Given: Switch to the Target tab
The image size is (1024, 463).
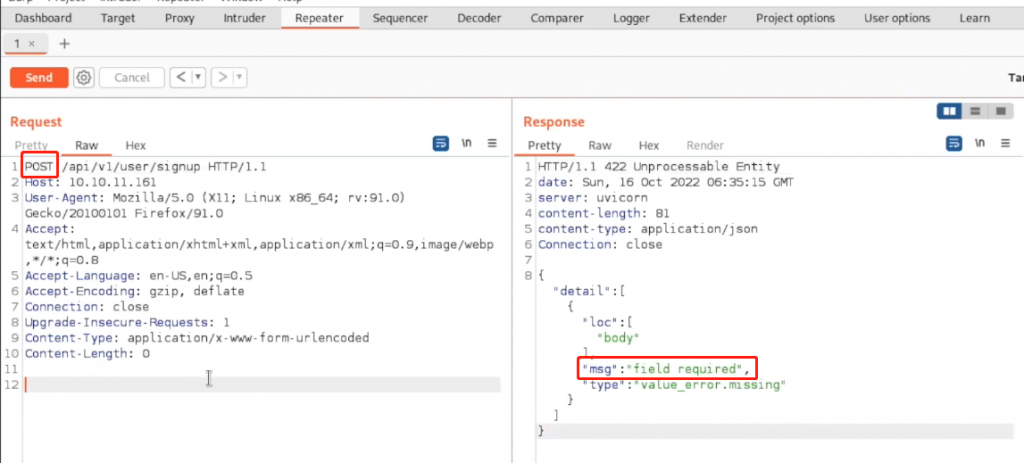Looking at the screenshot, I should point(118,18).
